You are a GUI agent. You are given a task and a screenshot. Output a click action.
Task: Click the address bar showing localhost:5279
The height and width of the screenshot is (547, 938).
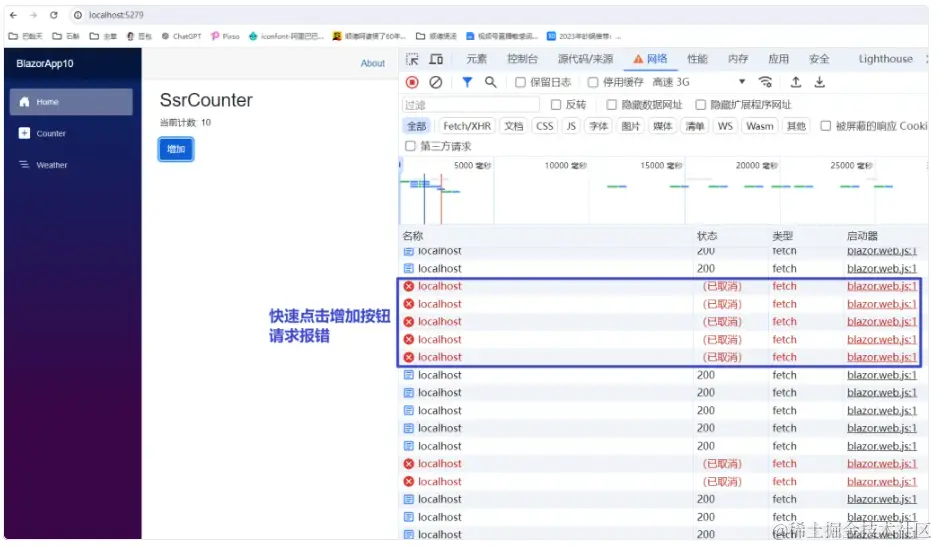click(x=116, y=15)
